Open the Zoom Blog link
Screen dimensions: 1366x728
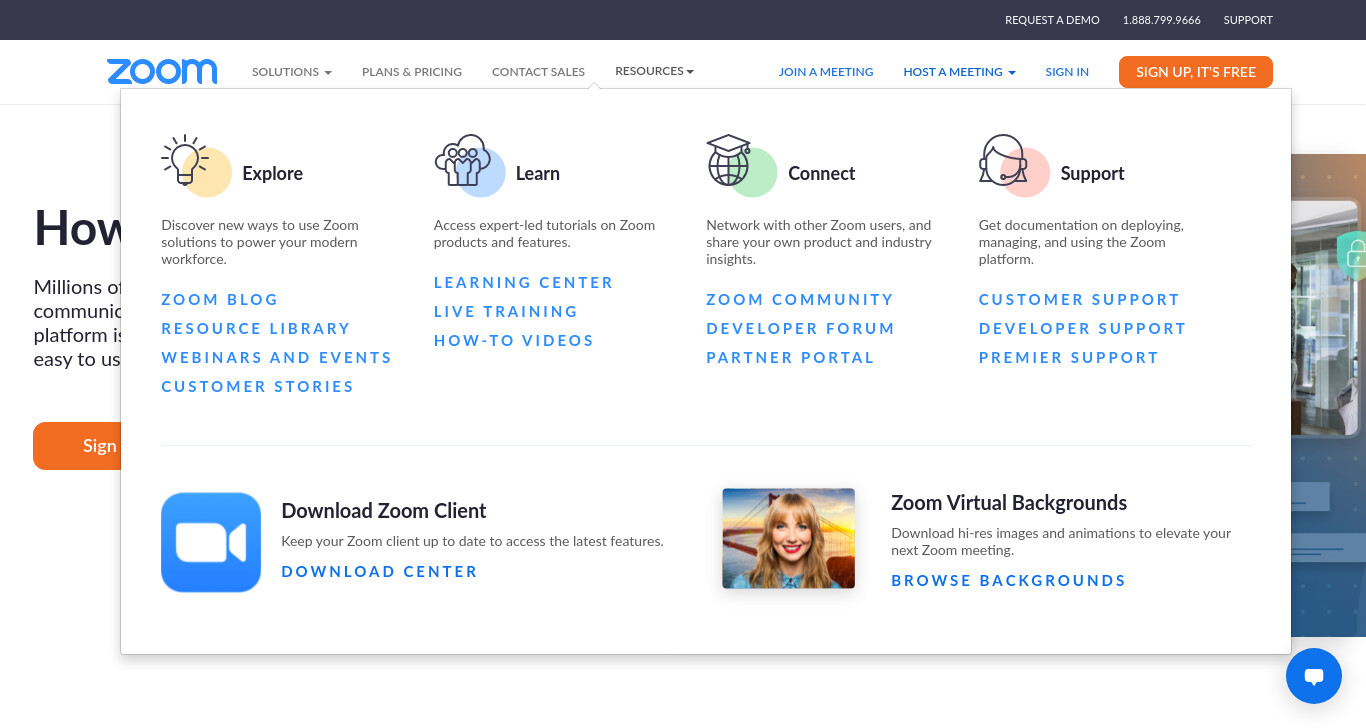click(220, 300)
